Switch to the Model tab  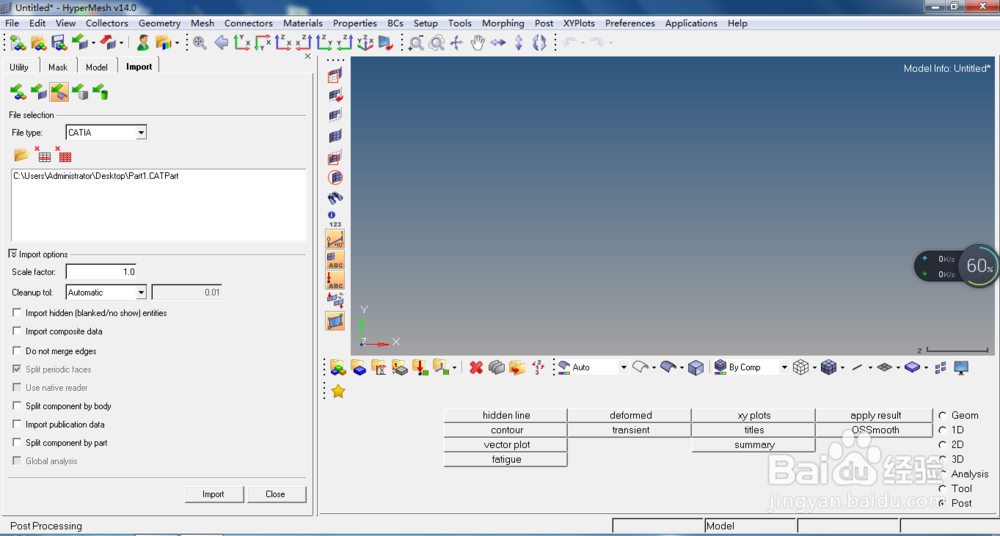point(96,67)
